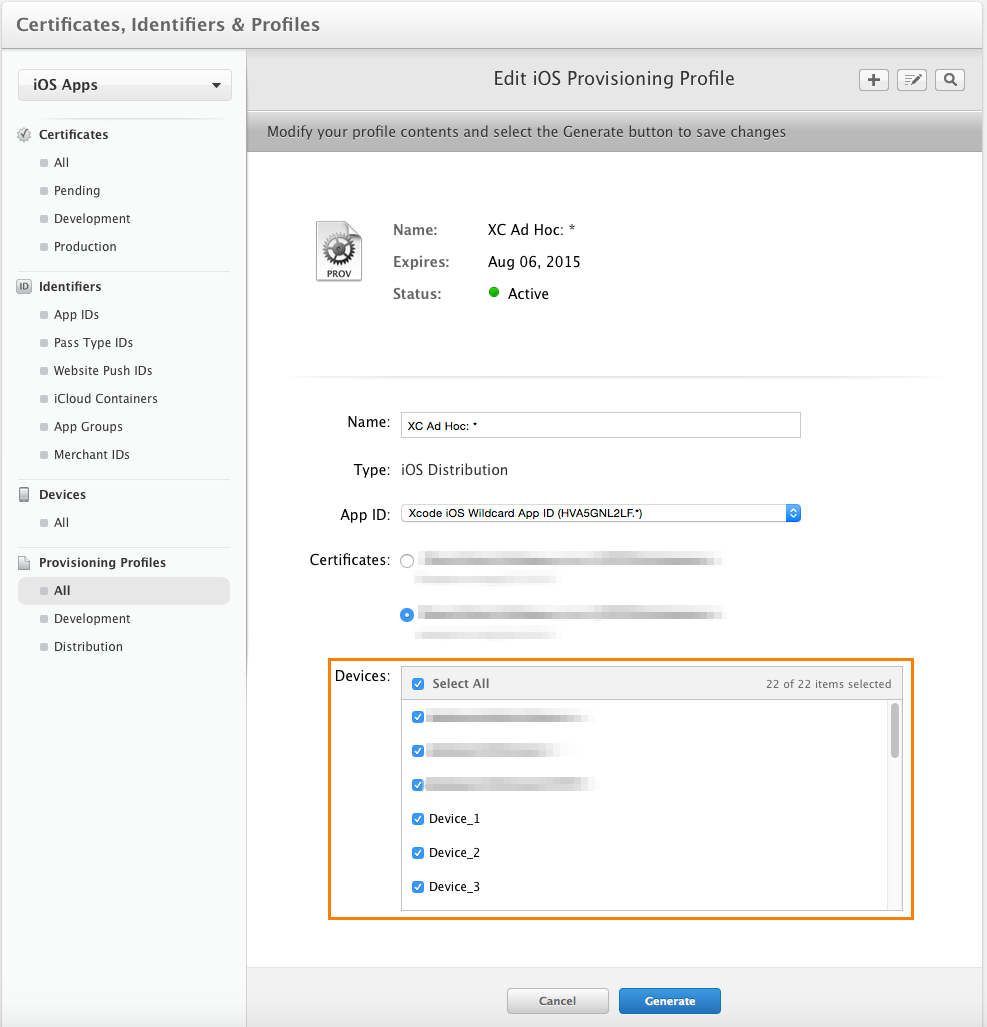987x1027 pixels.
Task: Click the Provisioning Profiles folder icon
Action: [x=24, y=562]
